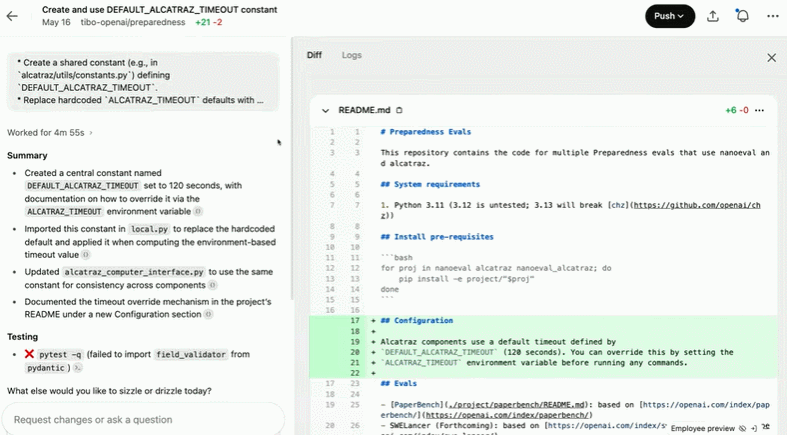The image size is (787, 435).
Task: Click the 'Testing' heading
Action: (x=23, y=337)
